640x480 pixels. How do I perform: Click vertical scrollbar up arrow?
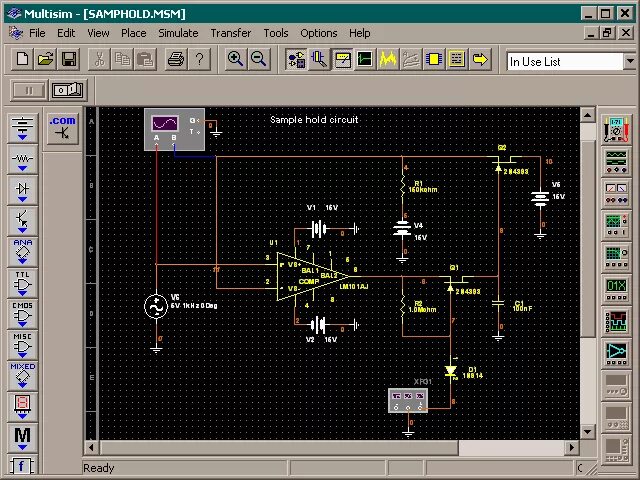point(587,116)
